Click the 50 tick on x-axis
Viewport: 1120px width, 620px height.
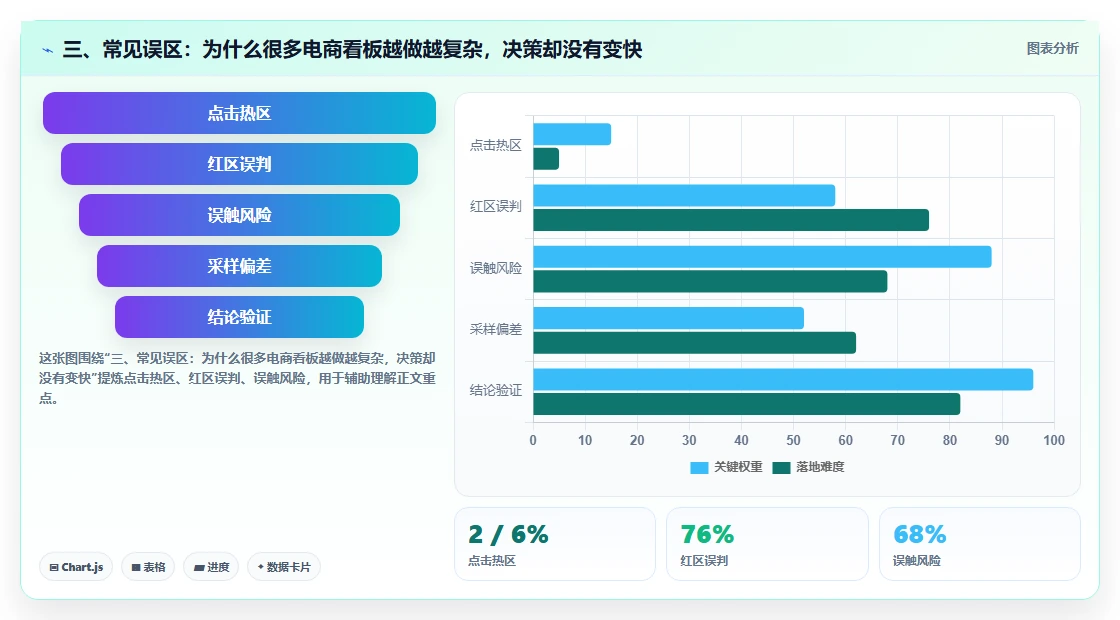(794, 441)
